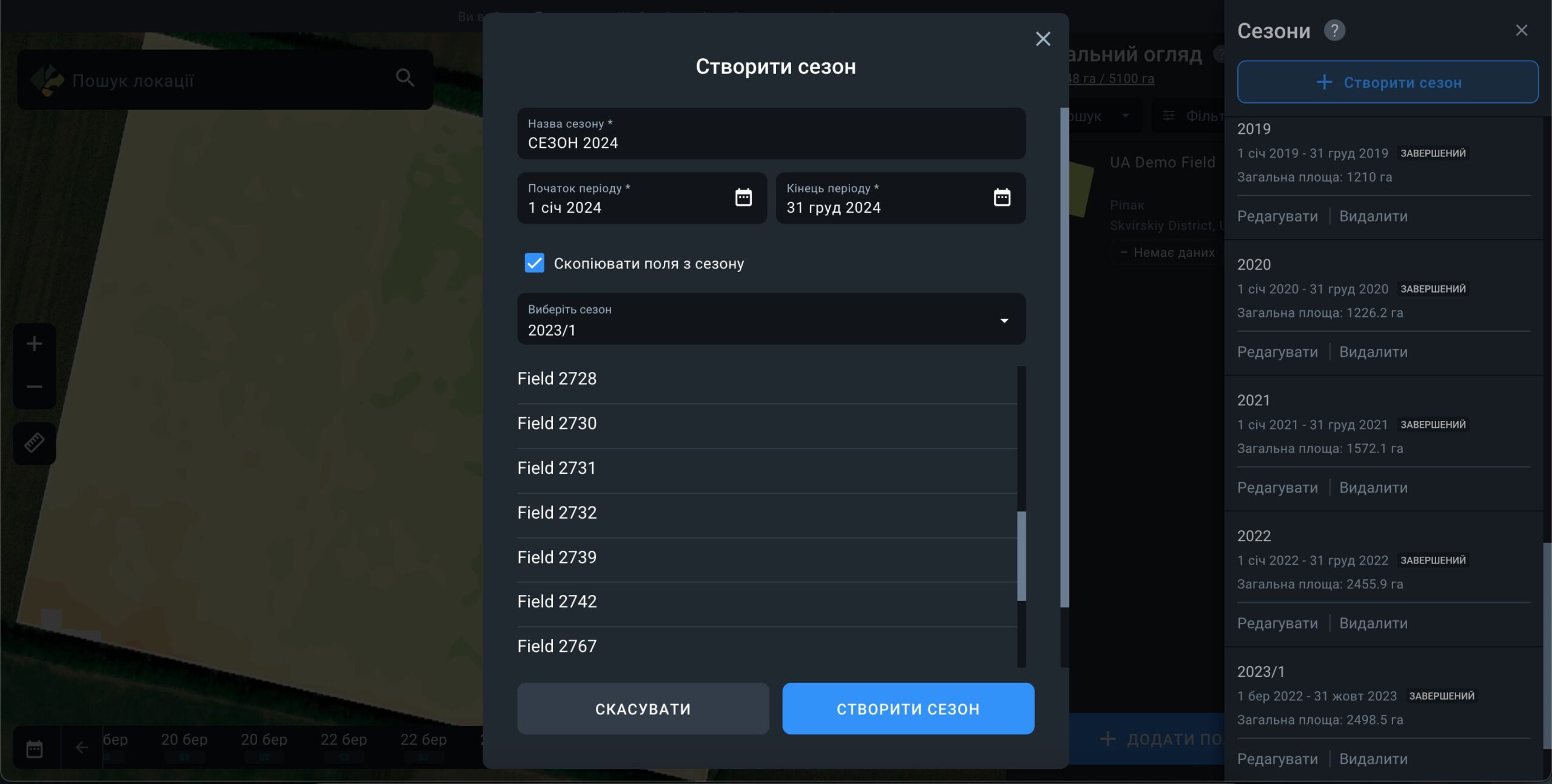
Task: Open the start period calendar picker
Action: [x=743, y=198]
